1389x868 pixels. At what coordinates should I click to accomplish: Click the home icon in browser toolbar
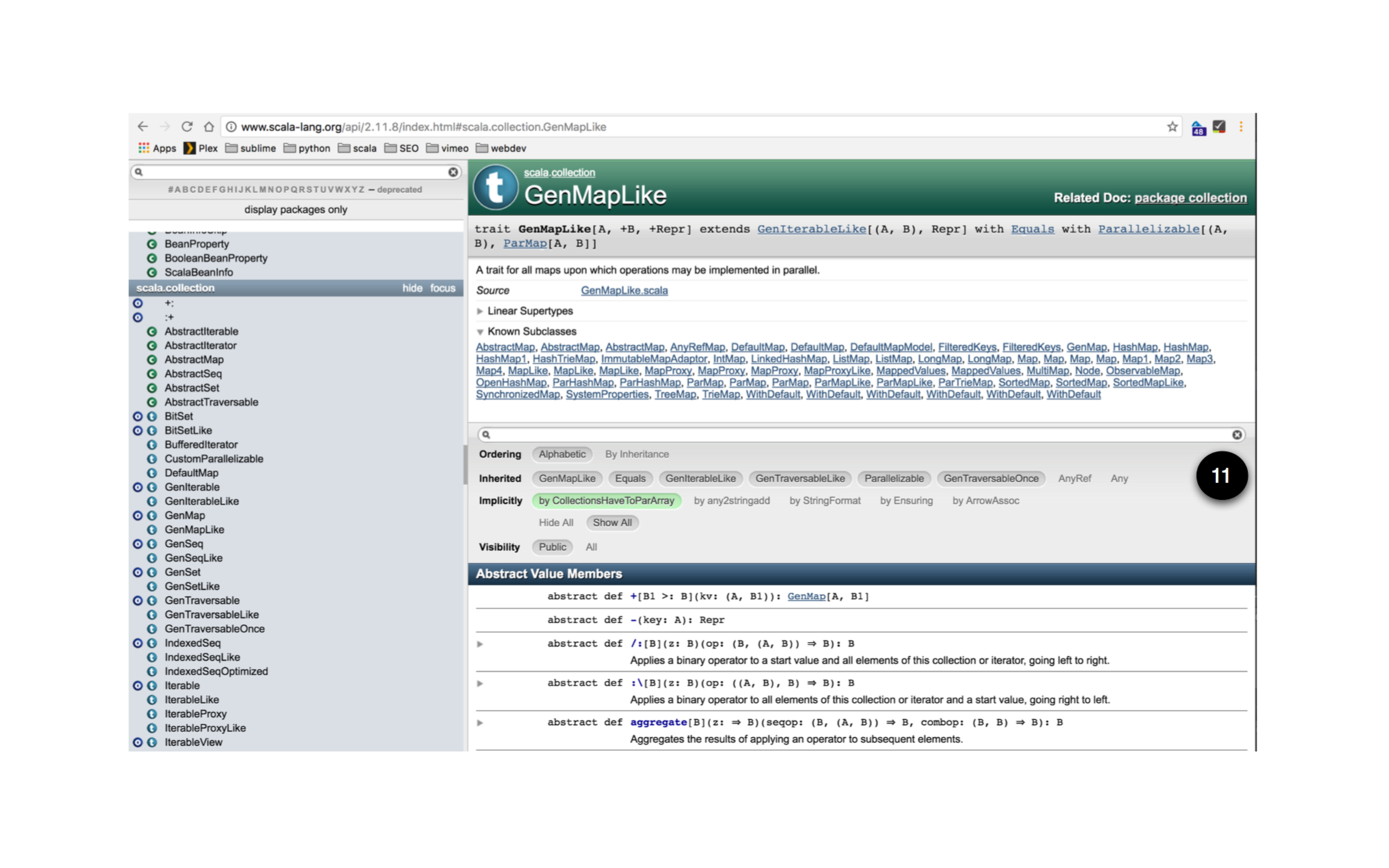click(x=209, y=126)
